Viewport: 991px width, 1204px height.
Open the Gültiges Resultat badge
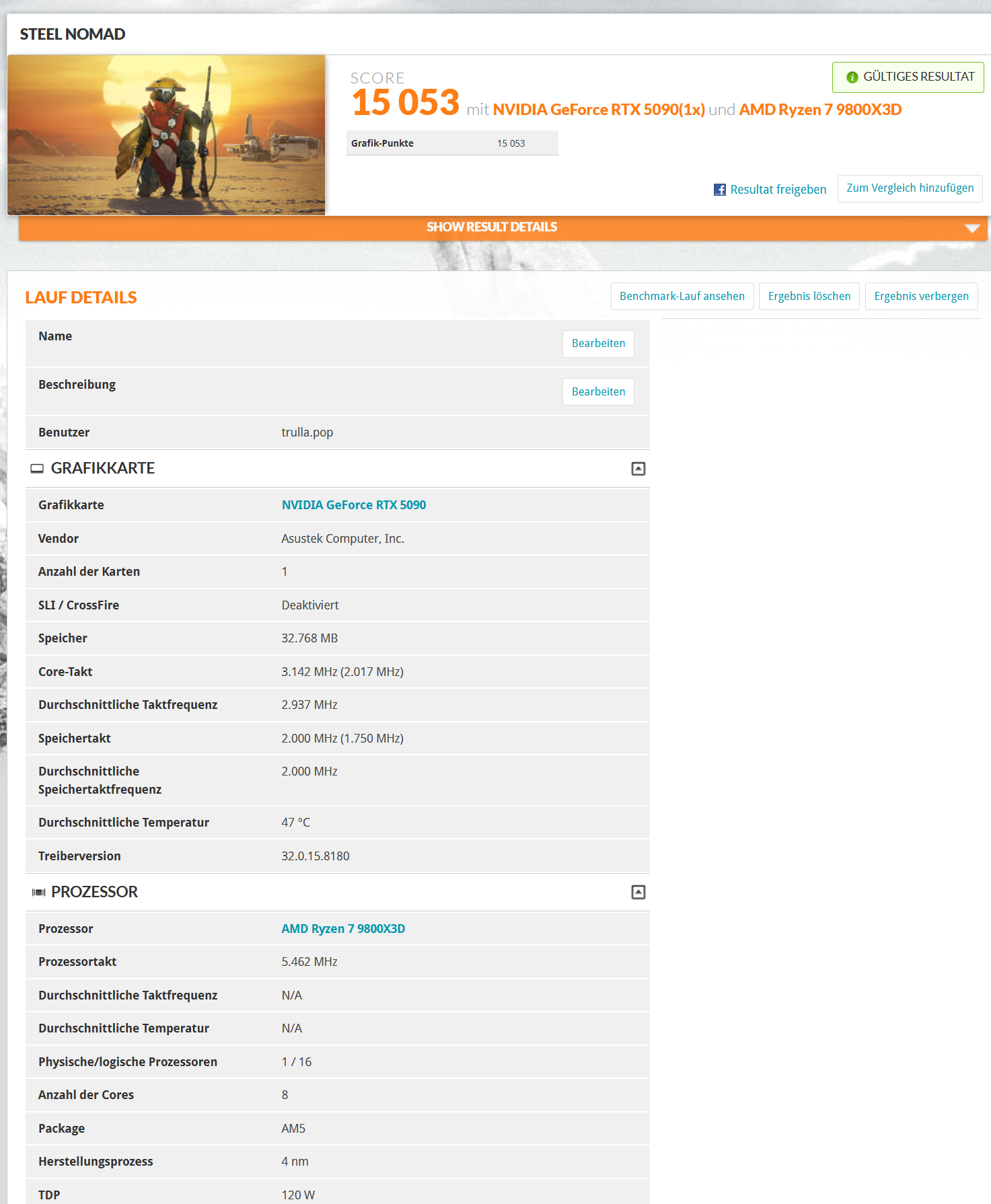pos(908,77)
